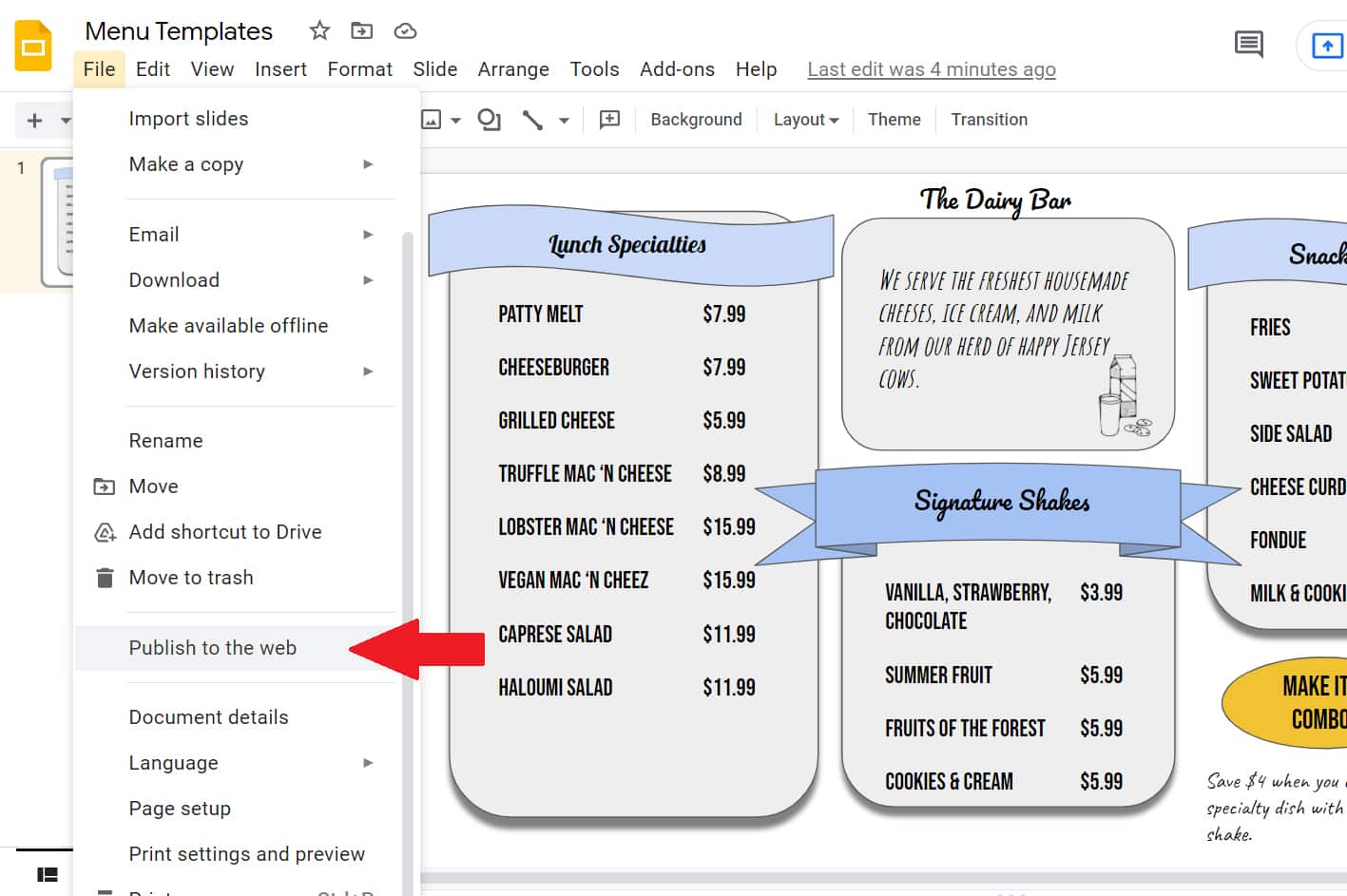Open the Edit menu

[x=153, y=69]
